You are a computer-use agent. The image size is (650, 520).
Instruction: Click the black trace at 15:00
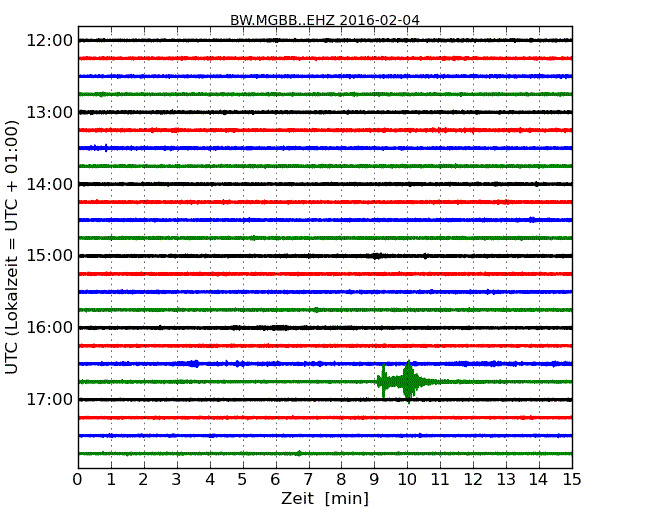325,256
